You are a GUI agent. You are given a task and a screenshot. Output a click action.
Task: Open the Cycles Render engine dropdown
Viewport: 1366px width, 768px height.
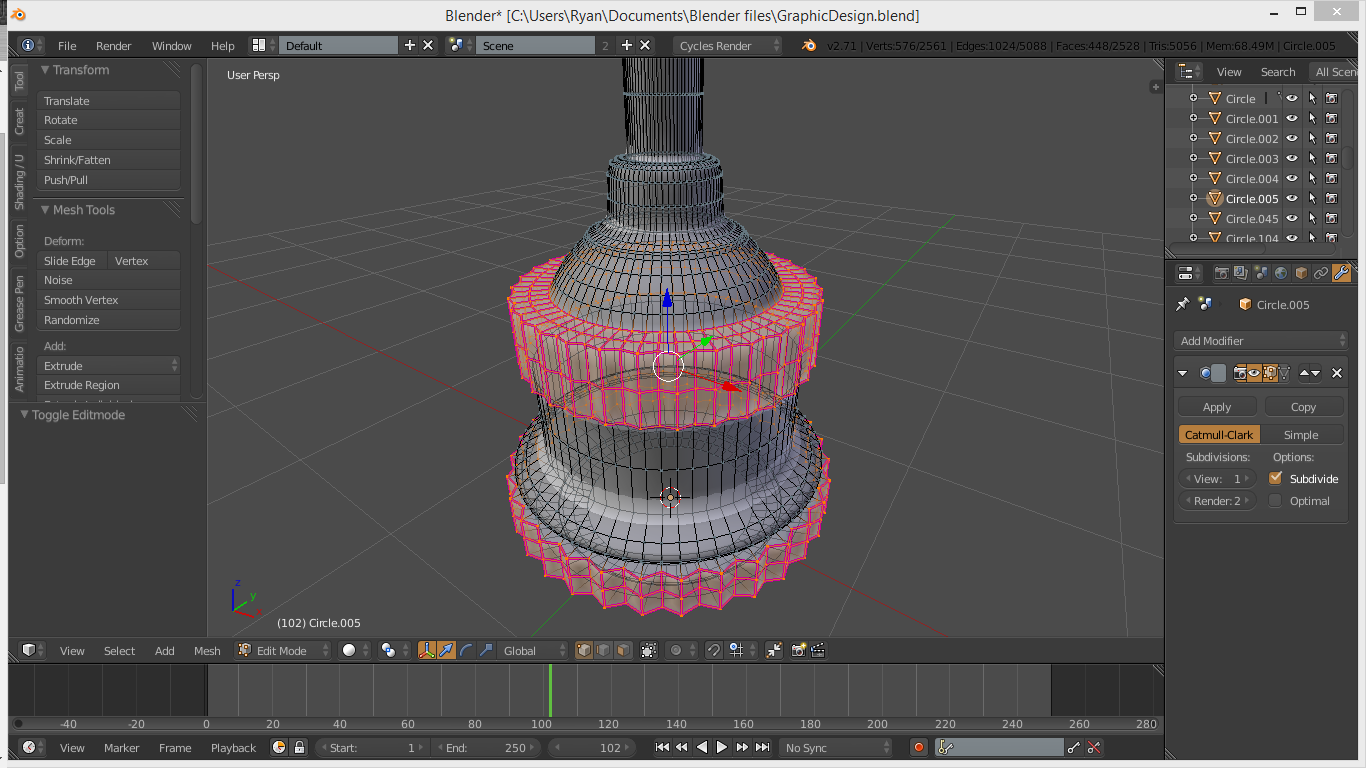pos(727,45)
